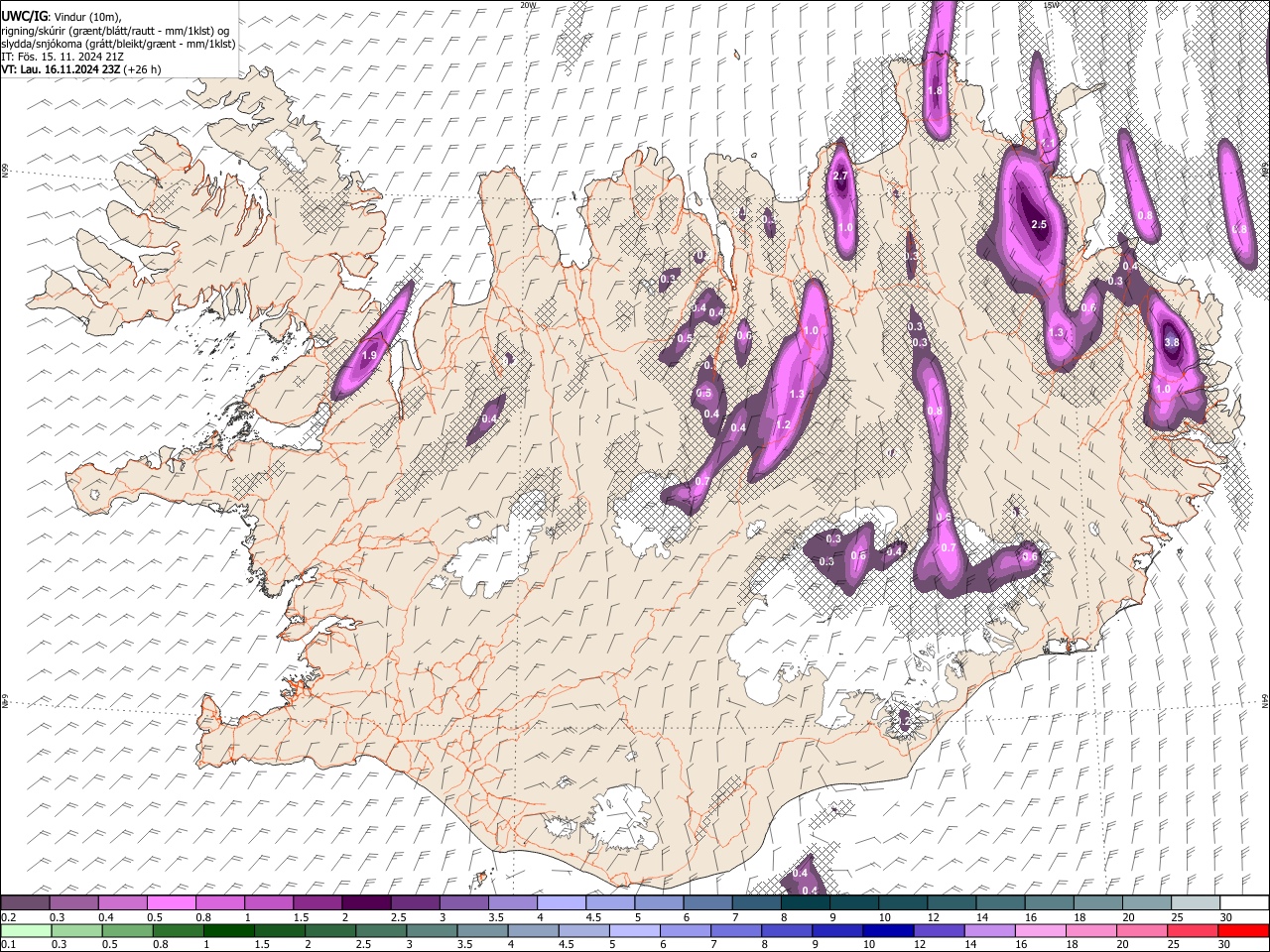This screenshot has width=1270, height=952.
Task: Select the navy blue rain swatch labeled 10
Action: tap(888, 931)
